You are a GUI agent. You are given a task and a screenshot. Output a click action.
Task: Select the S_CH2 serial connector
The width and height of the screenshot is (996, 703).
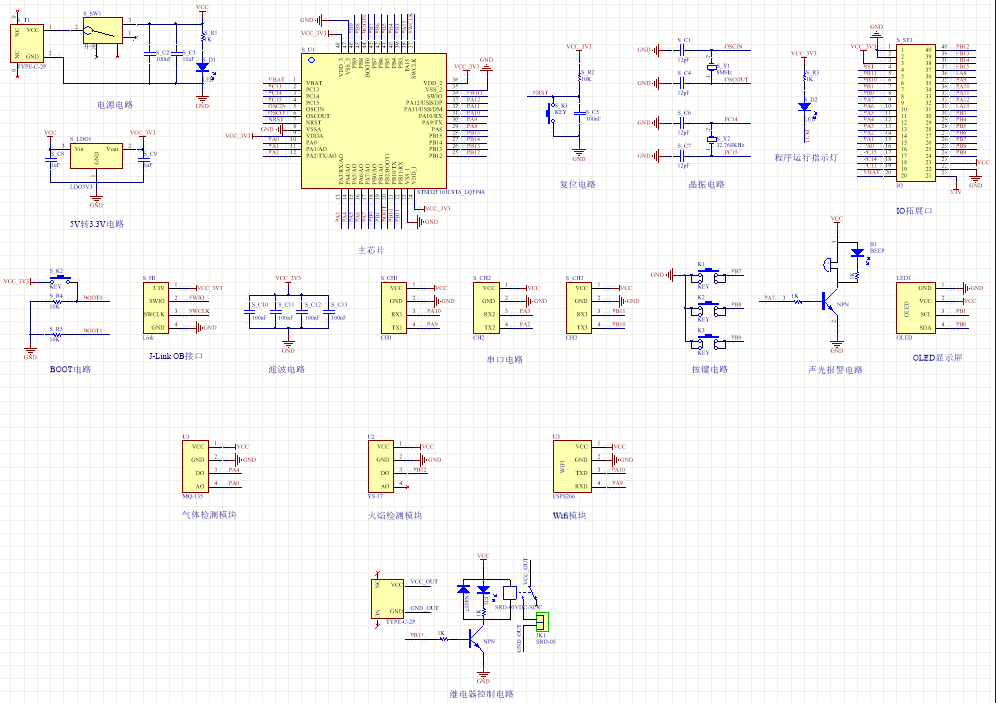[486, 307]
